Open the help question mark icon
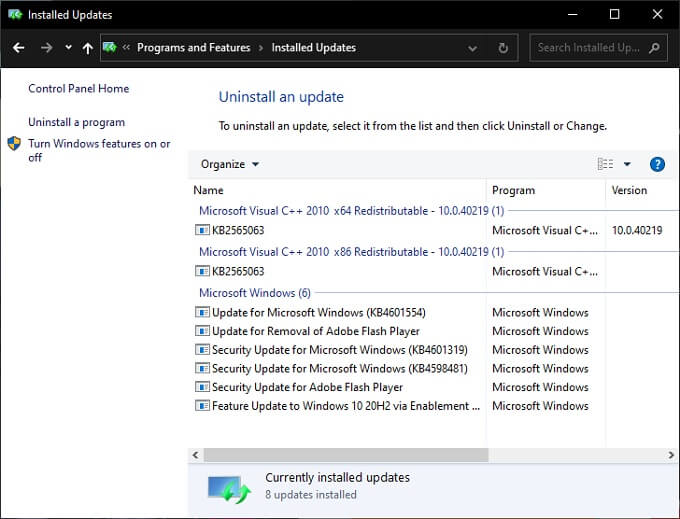The width and height of the screenshot is (680, 519). point(657,164)
